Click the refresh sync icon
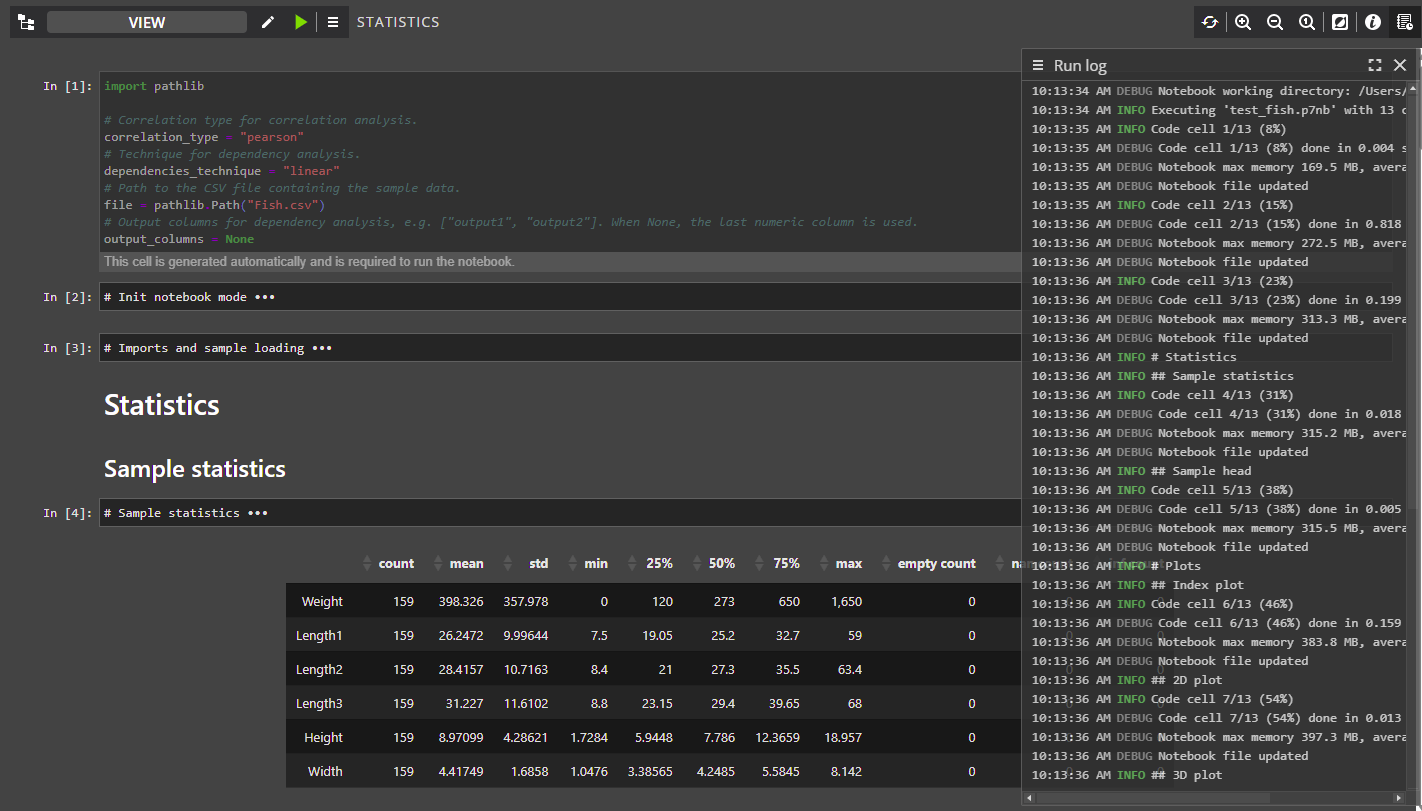 1210,22
